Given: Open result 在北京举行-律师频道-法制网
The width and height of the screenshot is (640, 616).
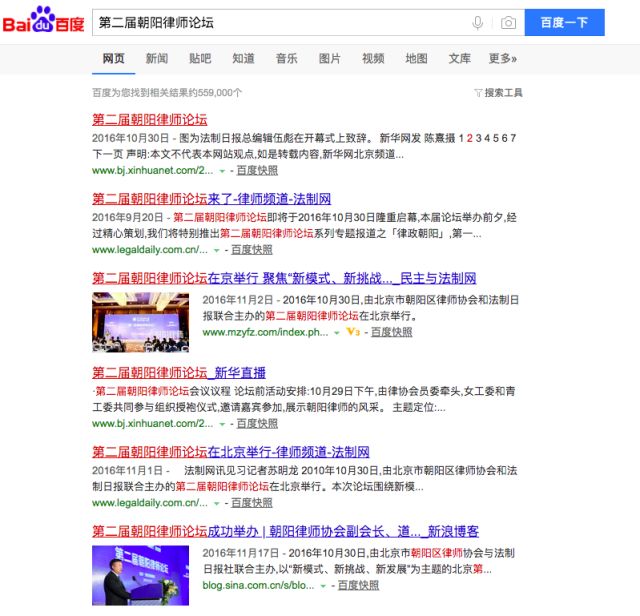Looking at the screenshot, I should pyautogui.click(x=231, y=452).
